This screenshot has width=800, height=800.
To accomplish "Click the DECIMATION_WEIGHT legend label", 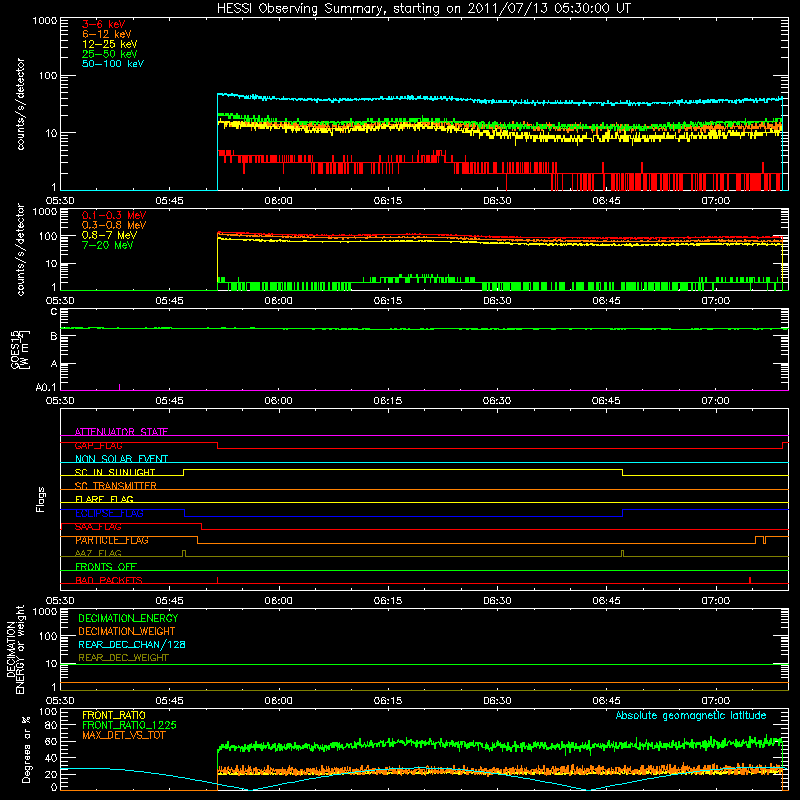I will point(127,631).
